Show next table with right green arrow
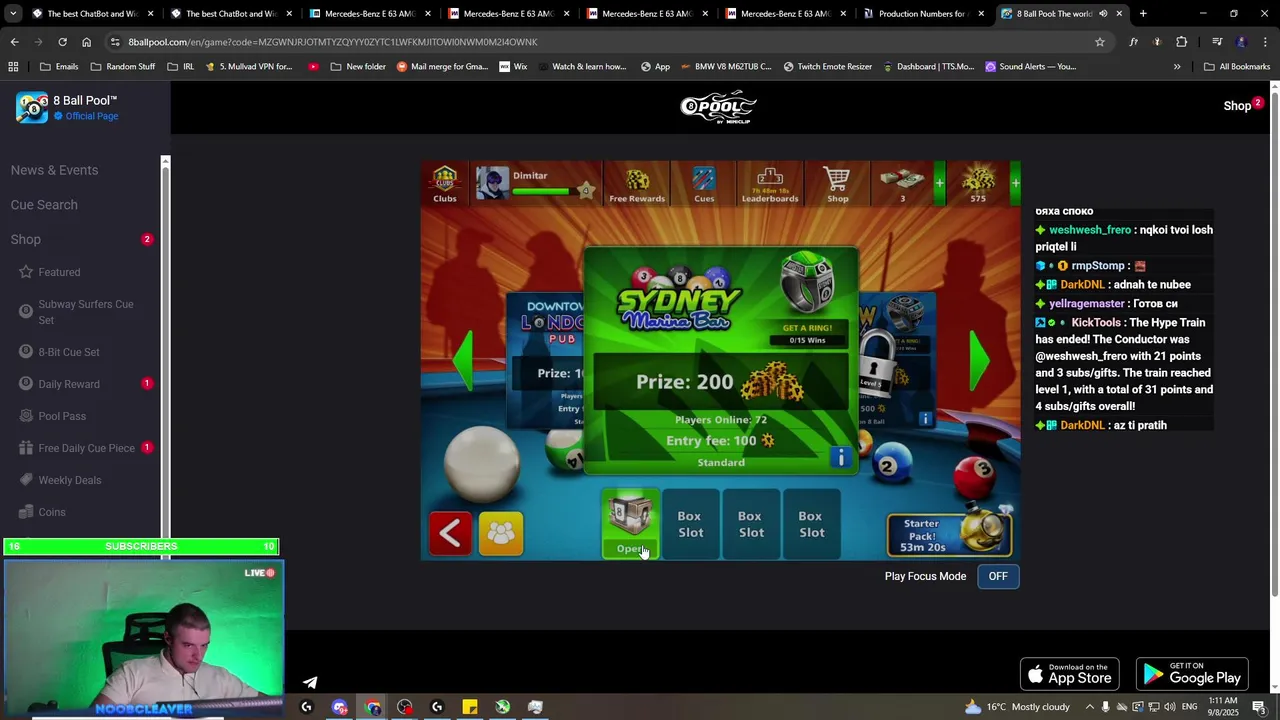This screenshot has height=720, width=1280. tap(979, 360)
